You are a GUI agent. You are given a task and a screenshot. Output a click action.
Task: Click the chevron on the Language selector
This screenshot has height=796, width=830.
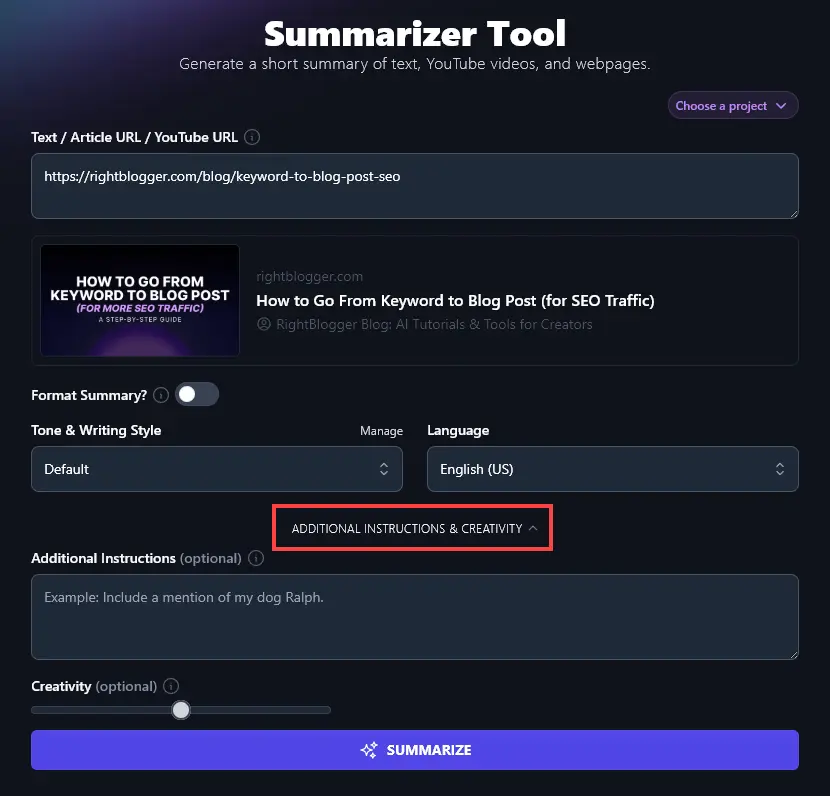779,468
